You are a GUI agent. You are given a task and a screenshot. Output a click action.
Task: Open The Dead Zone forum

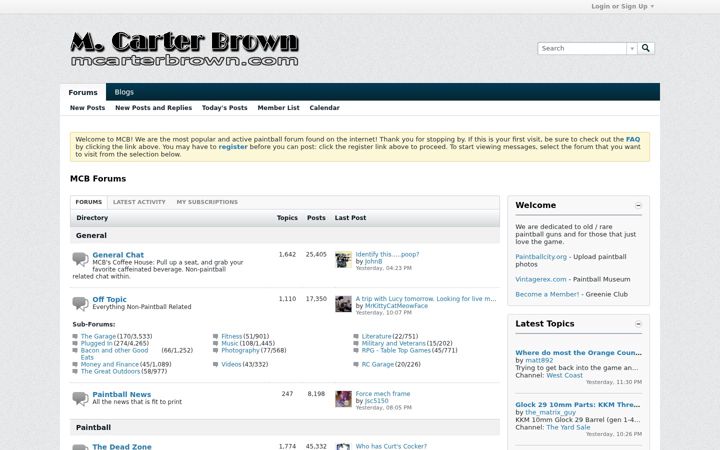(x=122, y=446)
